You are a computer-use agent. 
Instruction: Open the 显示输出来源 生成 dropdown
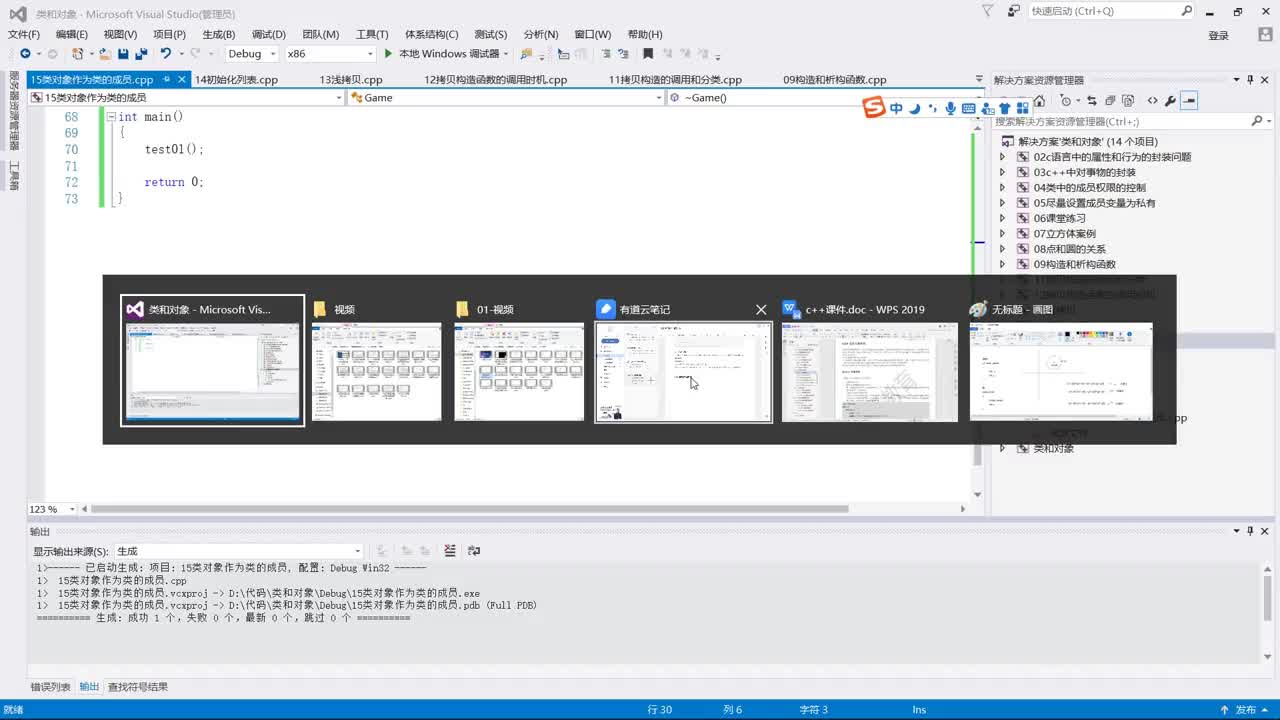[x=238, y=551]
